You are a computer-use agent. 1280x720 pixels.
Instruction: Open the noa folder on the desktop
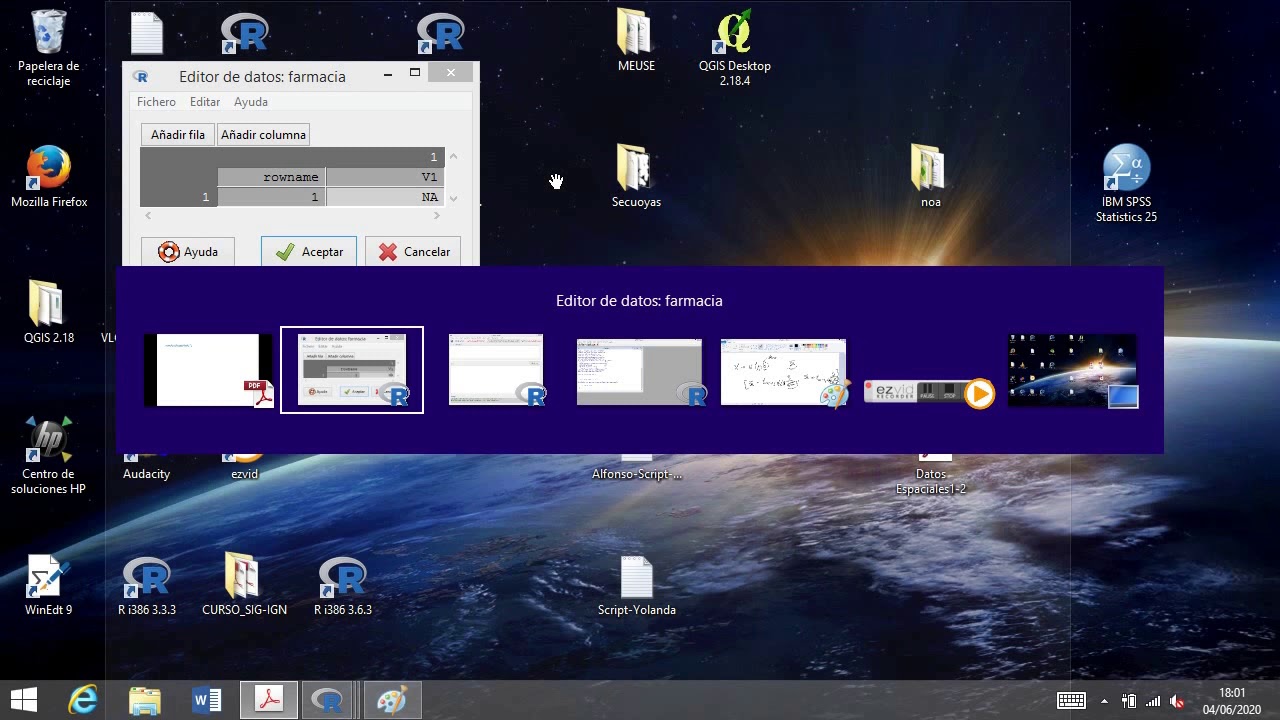coord(930,177)
